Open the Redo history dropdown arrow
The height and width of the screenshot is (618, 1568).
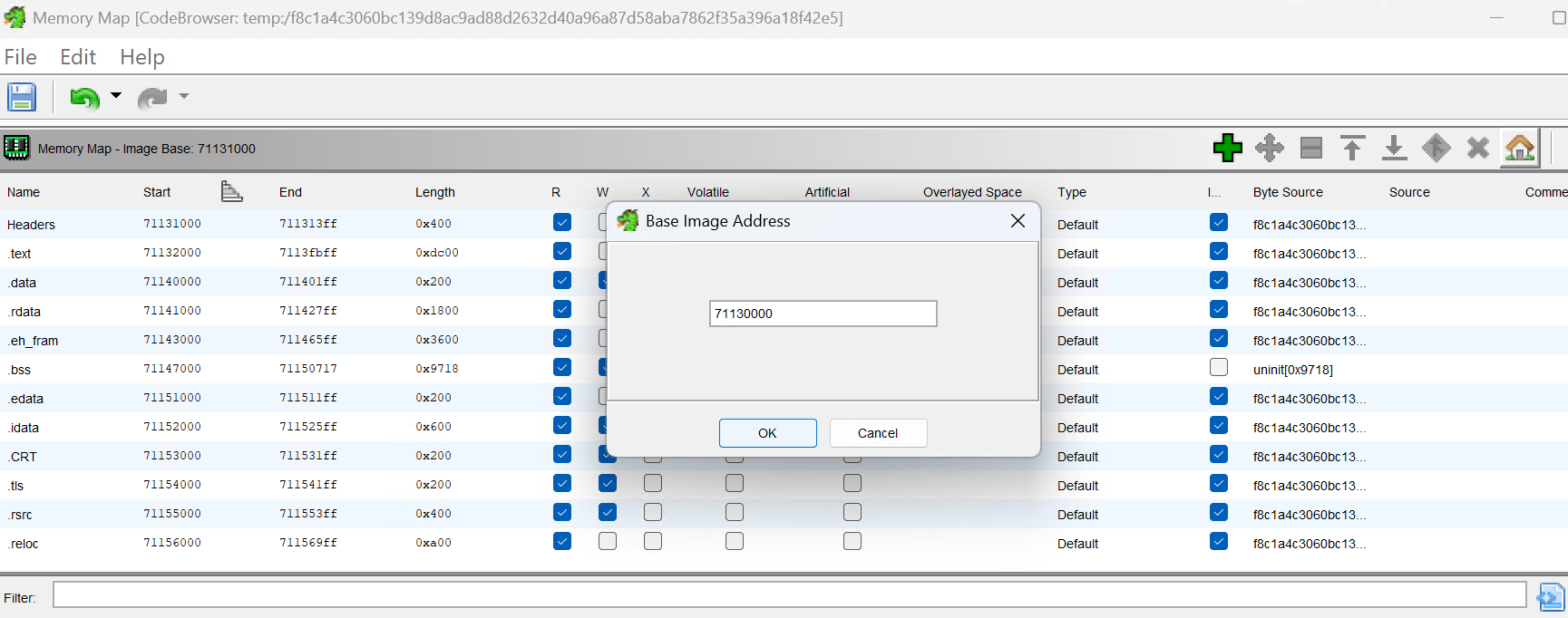(184, 95)
